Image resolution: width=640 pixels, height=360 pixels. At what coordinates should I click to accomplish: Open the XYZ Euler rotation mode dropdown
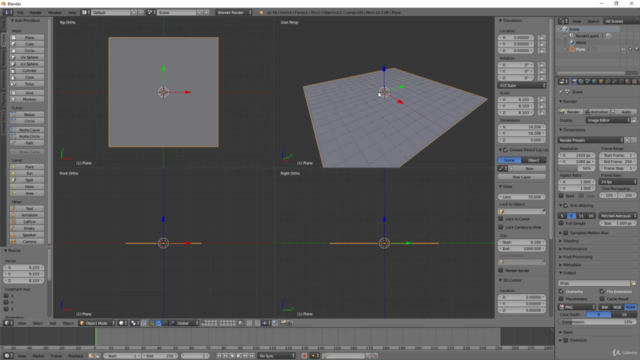tap(522, 86)
